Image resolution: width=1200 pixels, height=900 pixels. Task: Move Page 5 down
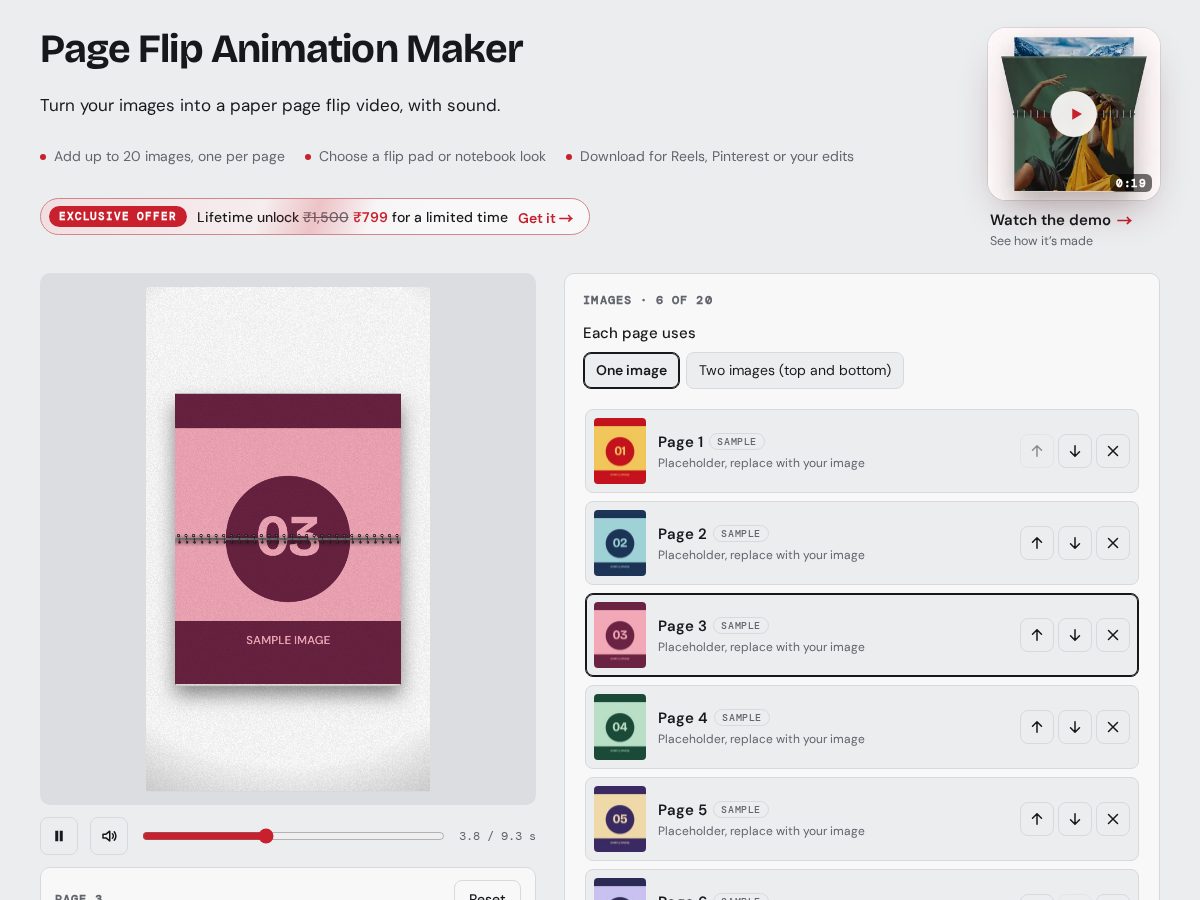click(1075, 819)
